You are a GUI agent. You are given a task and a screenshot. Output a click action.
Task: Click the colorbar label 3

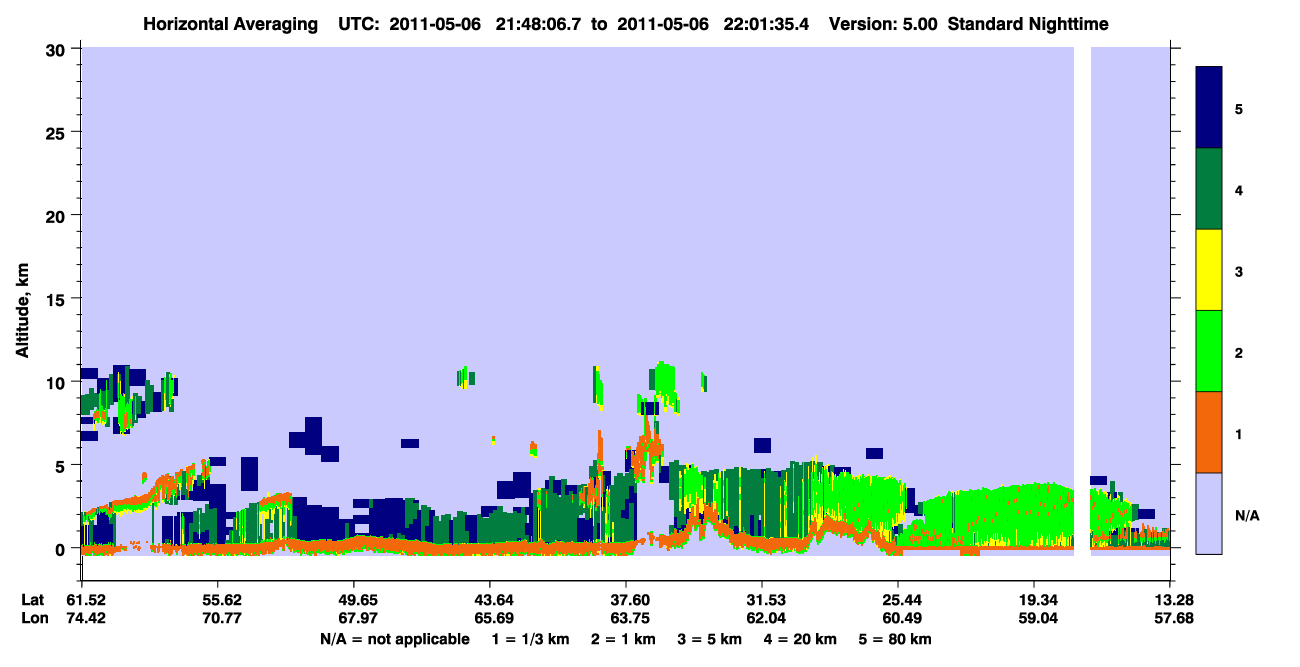[1239, 271]
